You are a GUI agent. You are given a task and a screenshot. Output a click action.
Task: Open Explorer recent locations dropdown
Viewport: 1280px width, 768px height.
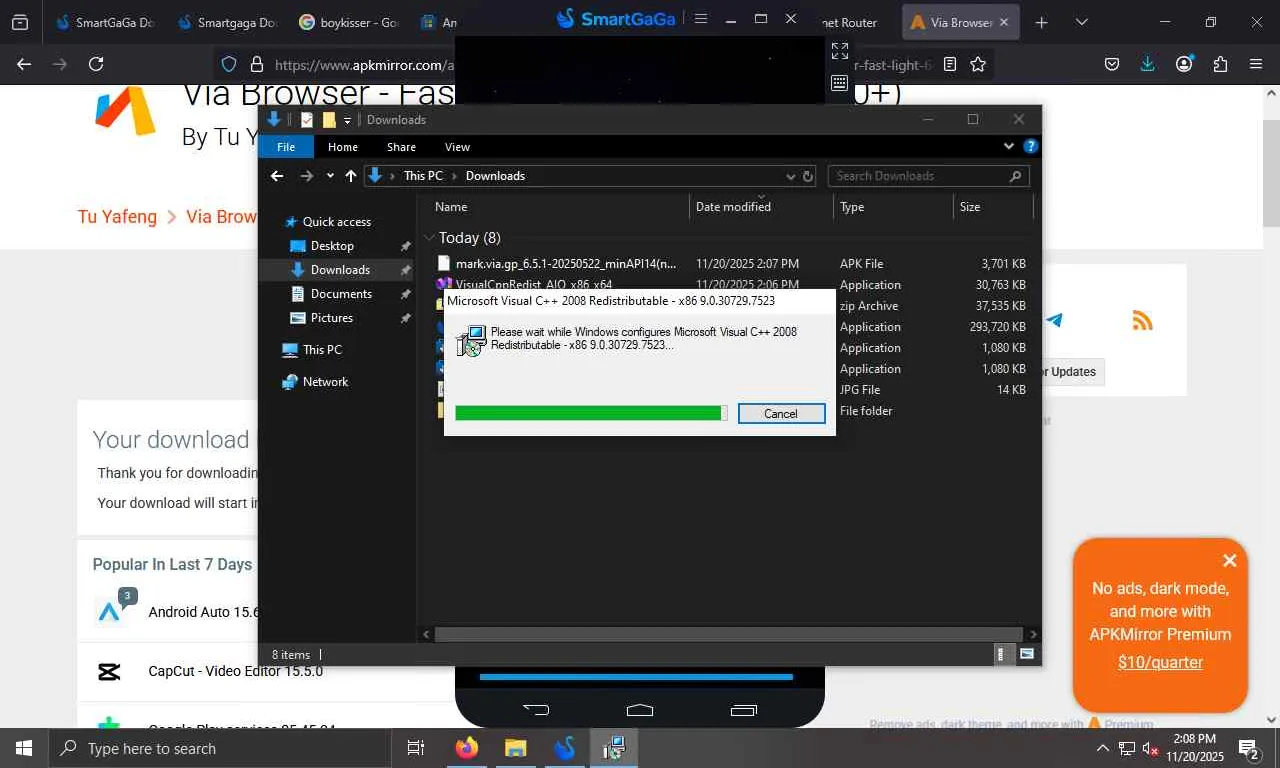tap(330, 176)
